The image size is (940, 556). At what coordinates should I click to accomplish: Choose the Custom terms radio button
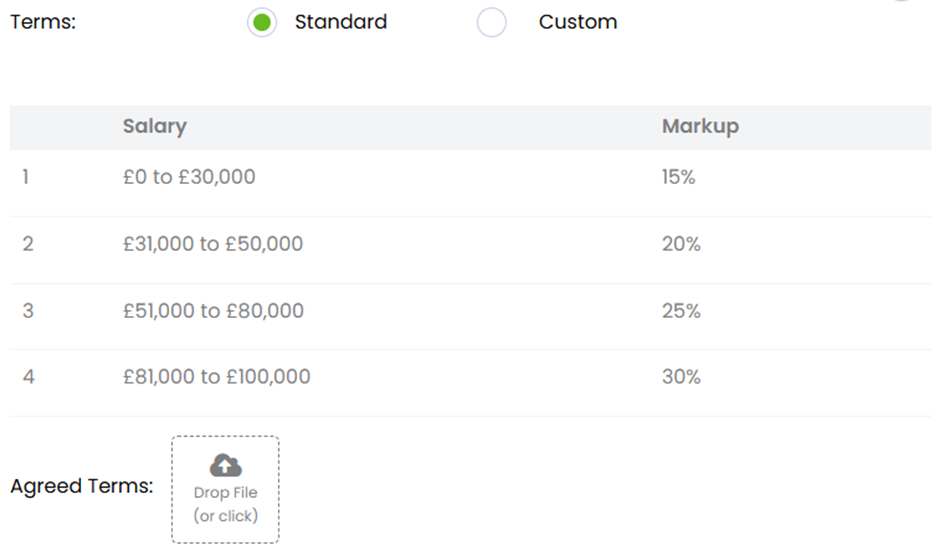pos(492,22)
